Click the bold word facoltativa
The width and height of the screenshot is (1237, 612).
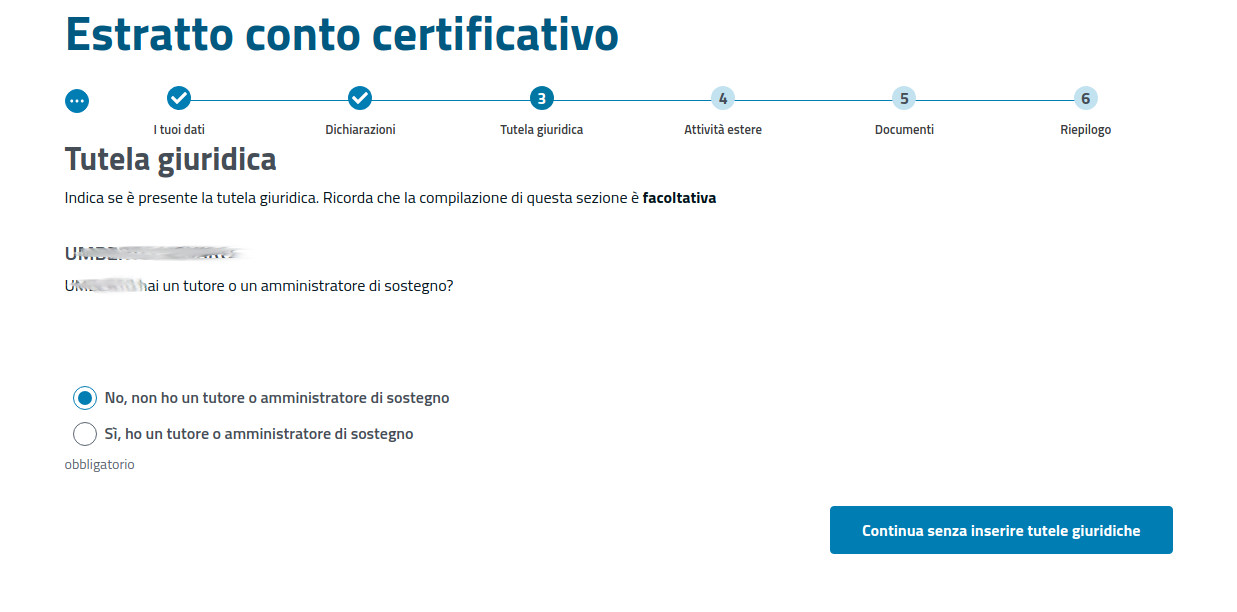679,198
